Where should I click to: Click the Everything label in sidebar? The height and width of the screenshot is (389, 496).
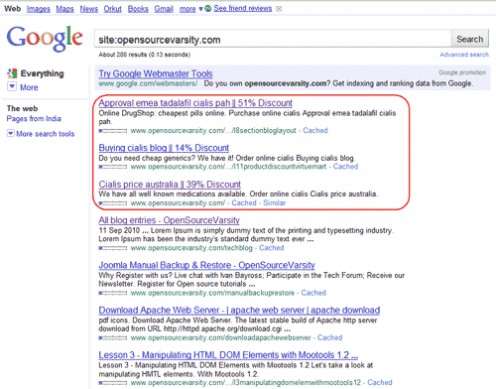[42, 73]
